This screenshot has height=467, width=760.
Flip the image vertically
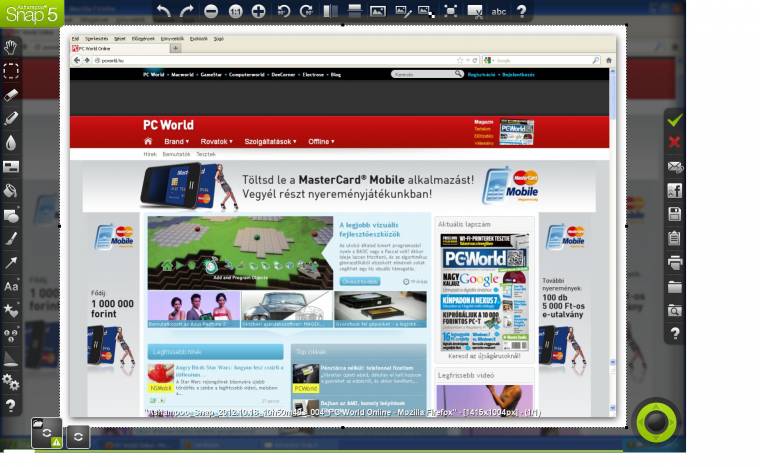(x=354, y=11)
